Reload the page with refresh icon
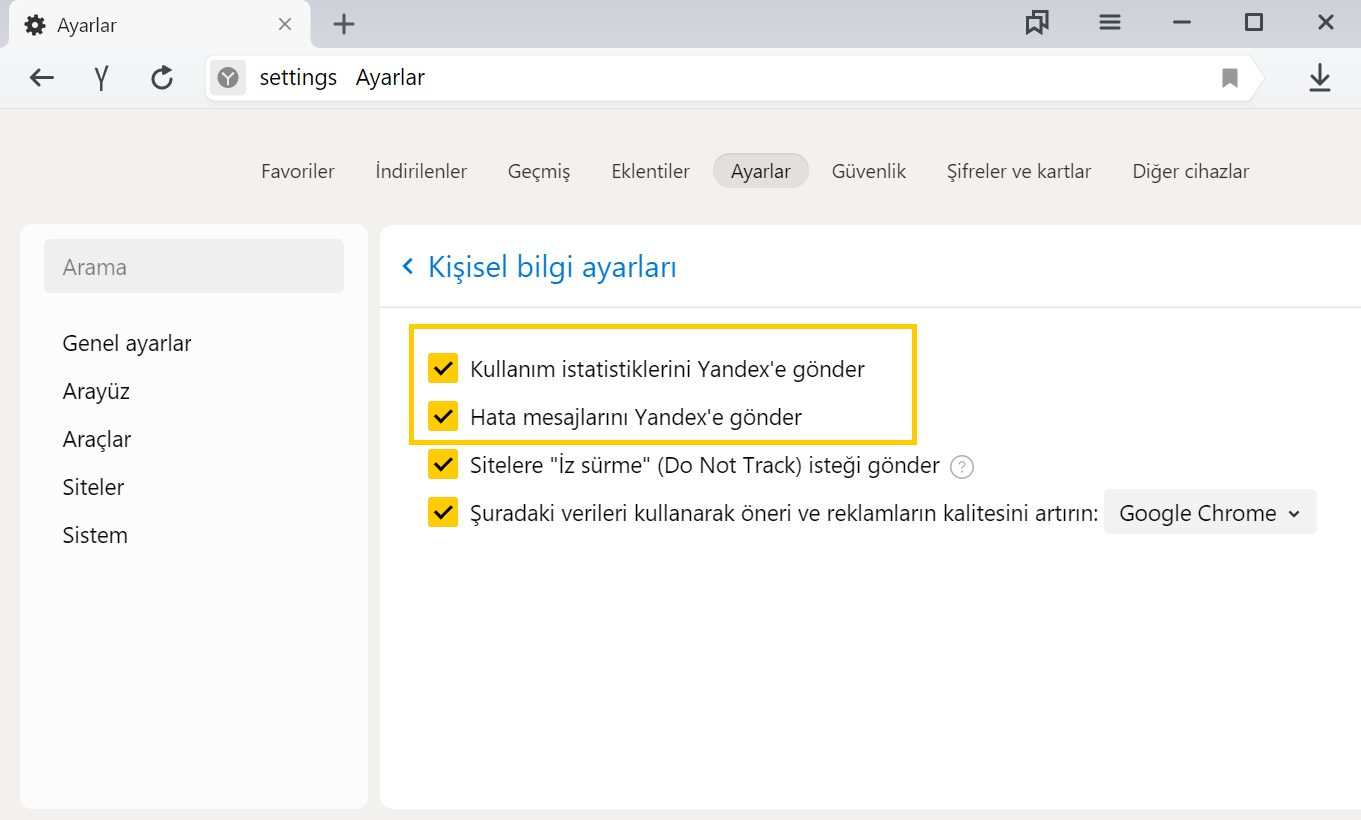This screenshot has width=1361, height=820. click(x=162, y=78)
